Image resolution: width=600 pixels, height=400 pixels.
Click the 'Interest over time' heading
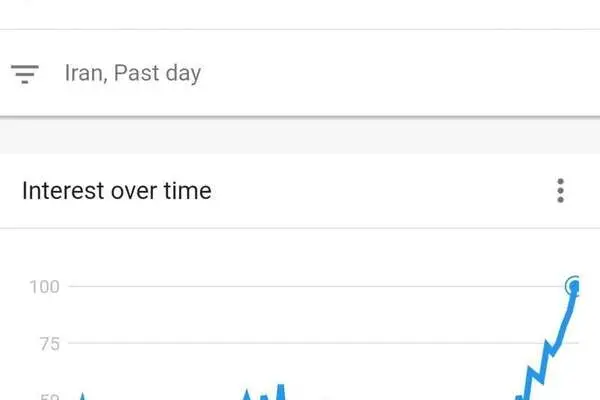coord(117,191)
